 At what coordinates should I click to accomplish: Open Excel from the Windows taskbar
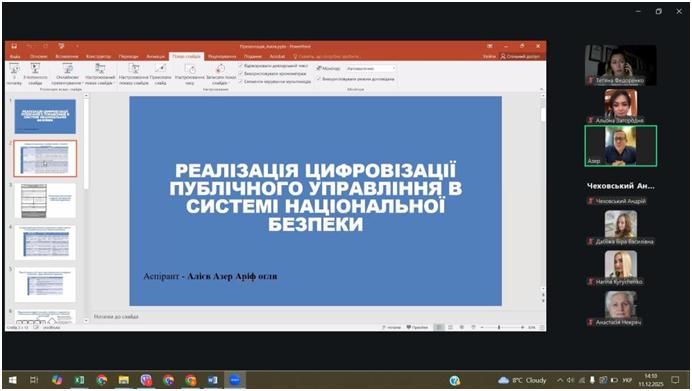[x=79, y=380]
